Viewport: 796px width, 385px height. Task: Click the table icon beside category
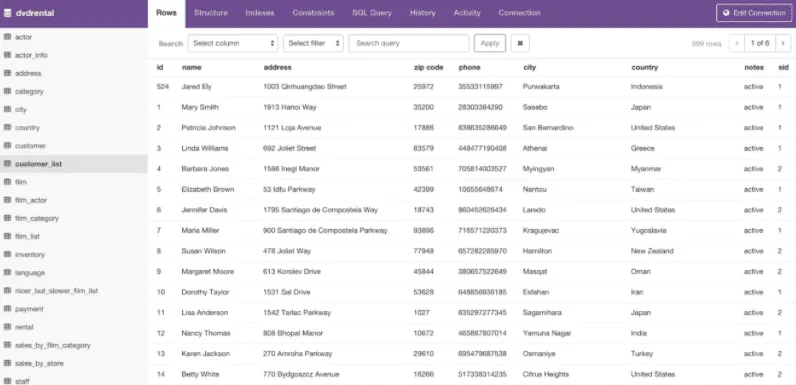[x=8, y=91]
